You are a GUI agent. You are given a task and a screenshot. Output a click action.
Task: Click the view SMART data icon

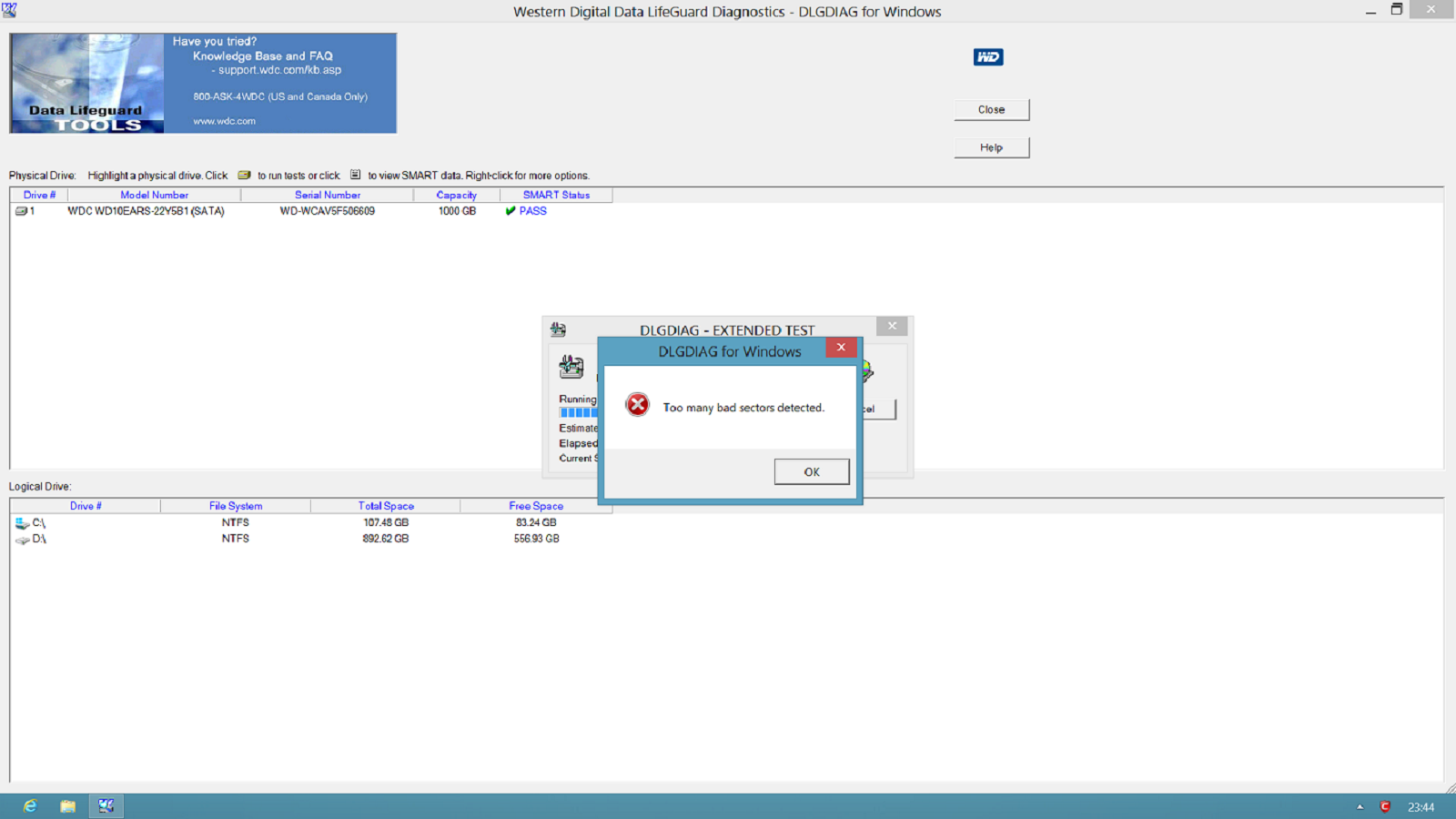point(356,176)
